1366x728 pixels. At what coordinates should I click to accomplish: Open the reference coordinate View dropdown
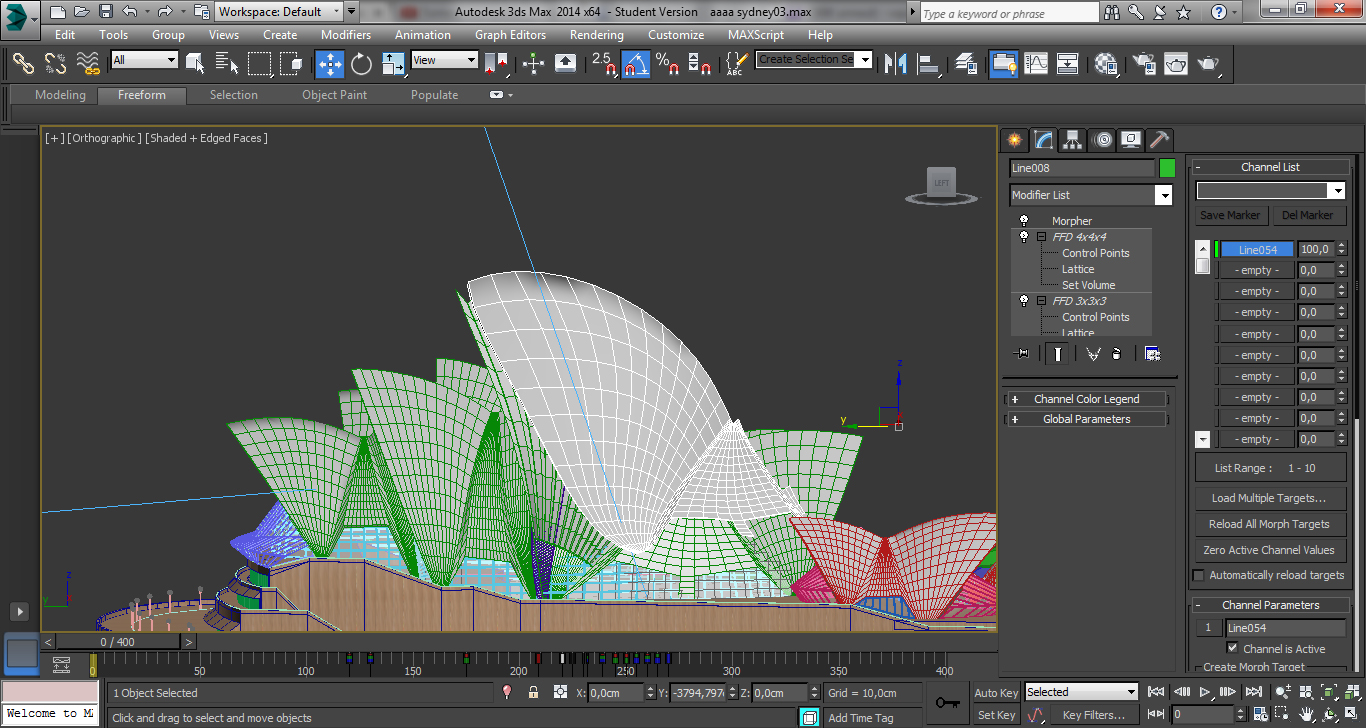pyautogui.click(x=444, y=60)
